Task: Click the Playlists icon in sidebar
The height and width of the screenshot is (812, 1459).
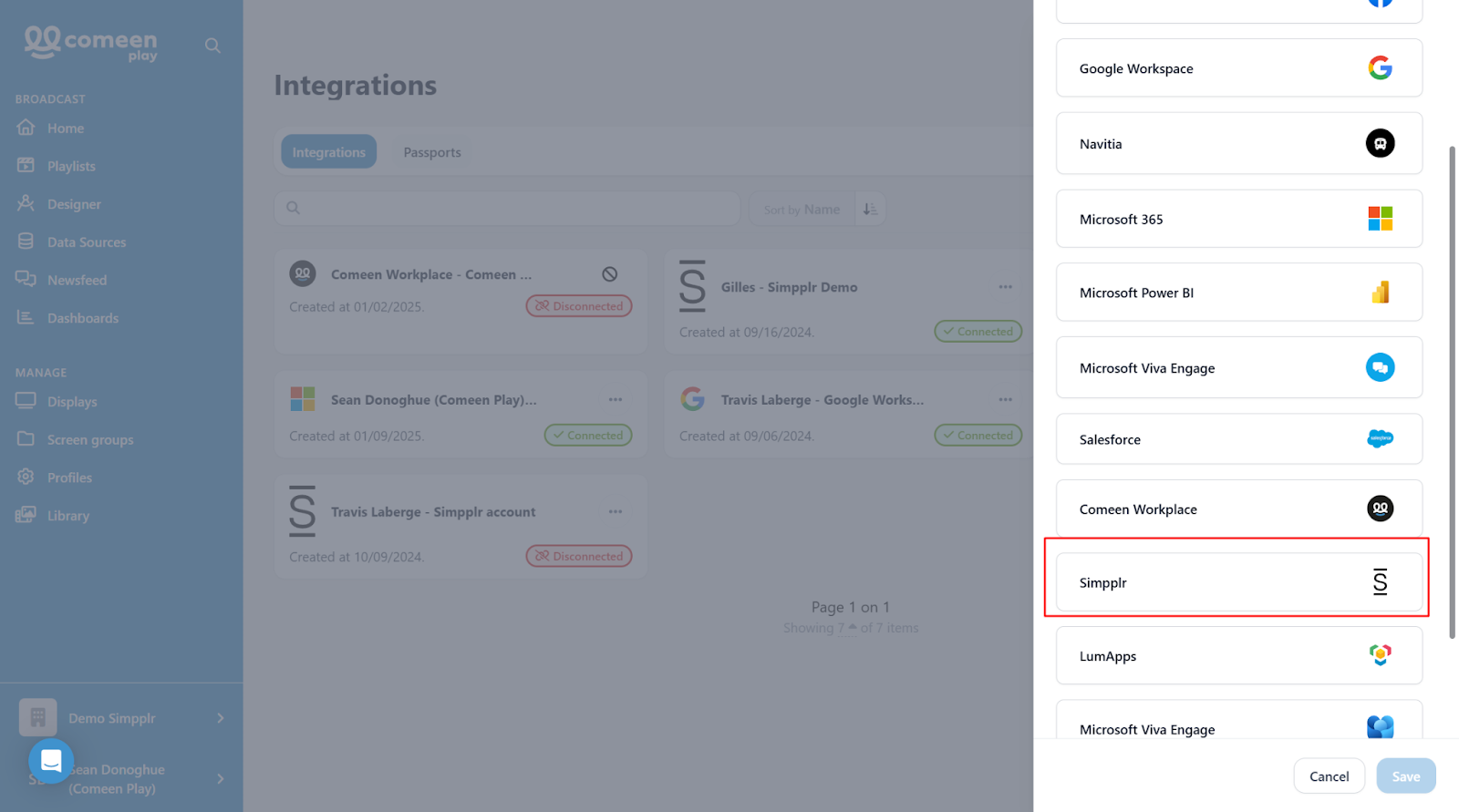Action: pyautogui.click(x=26, y=165)
